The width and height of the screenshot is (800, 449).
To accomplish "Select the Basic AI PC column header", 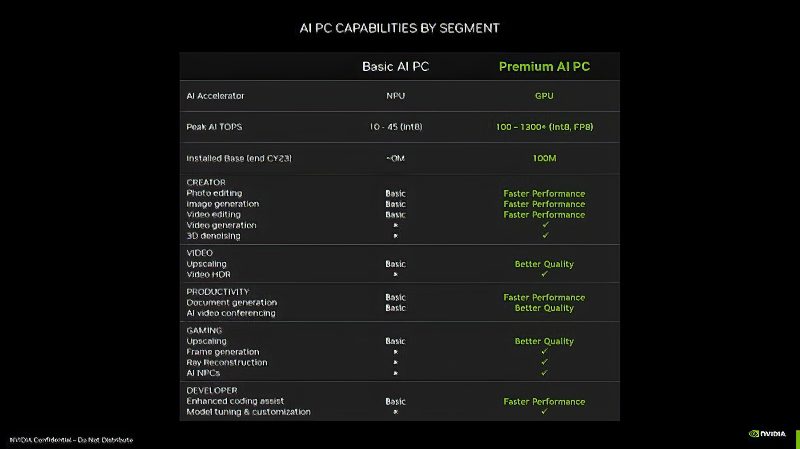I will pos(395,67).
